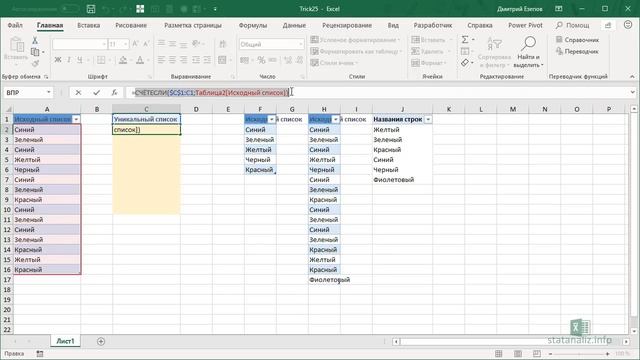Image resolution: width=640 pixels, height=360 pixels.
Task: Click the Save icon in the title bar
Action: [x=91, y=9]
